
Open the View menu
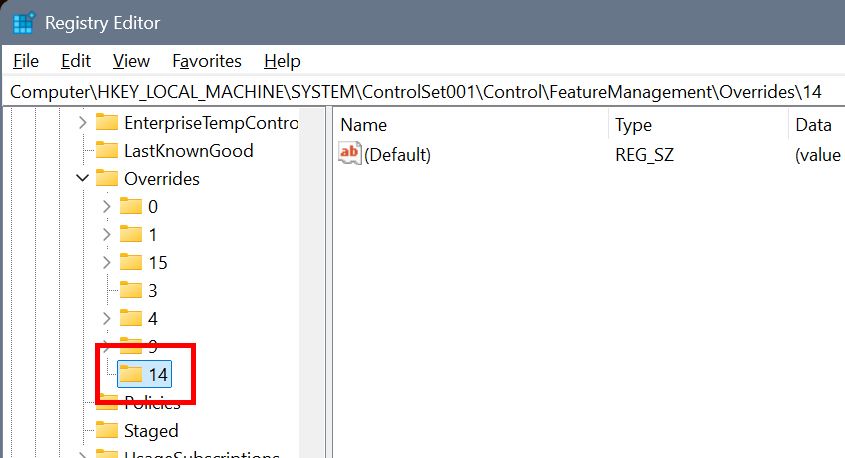(131, 61)
